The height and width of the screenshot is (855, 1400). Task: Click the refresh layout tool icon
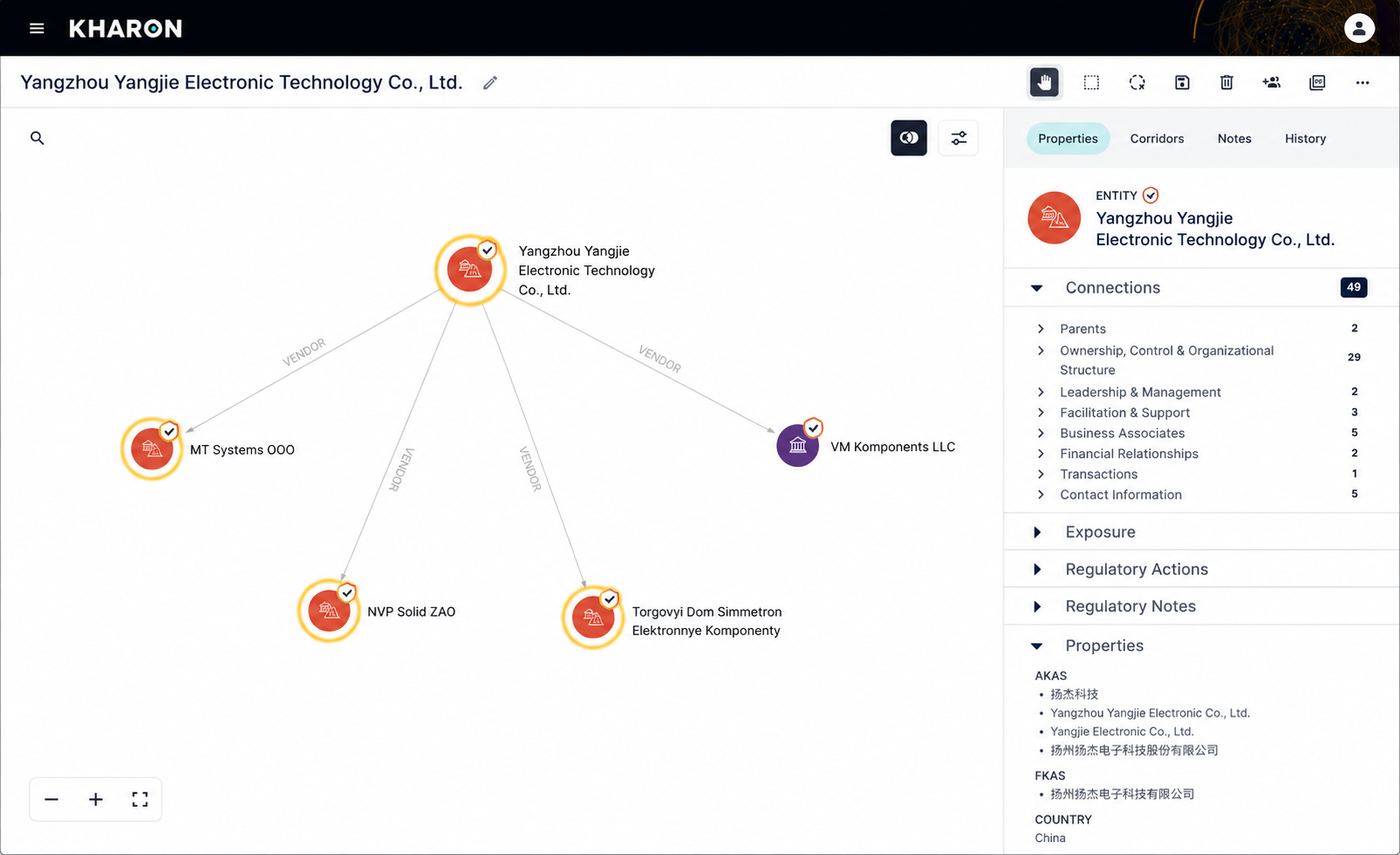point(1137,82)
